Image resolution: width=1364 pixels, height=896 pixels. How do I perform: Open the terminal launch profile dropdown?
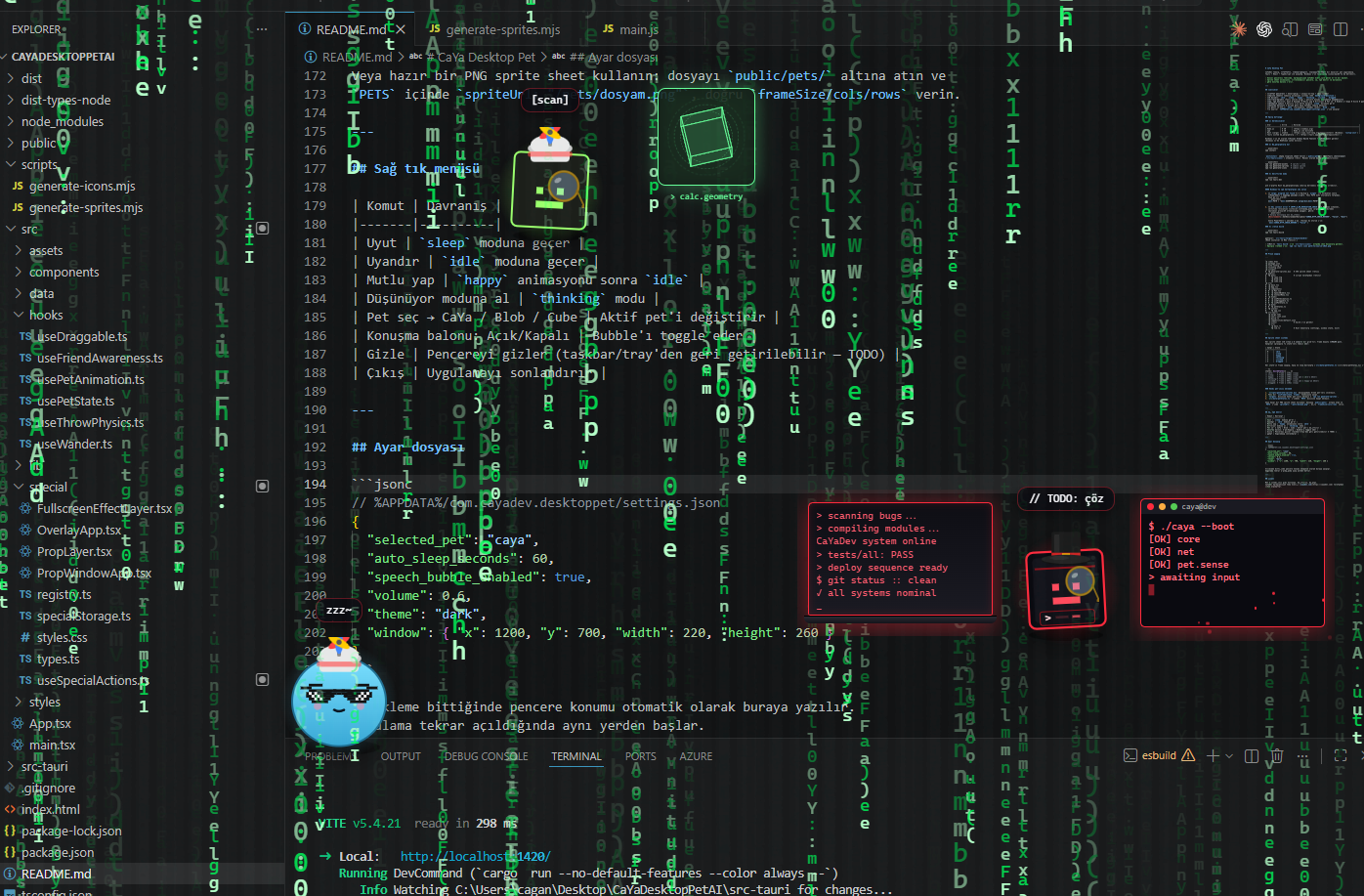(x=1229, y=755)
